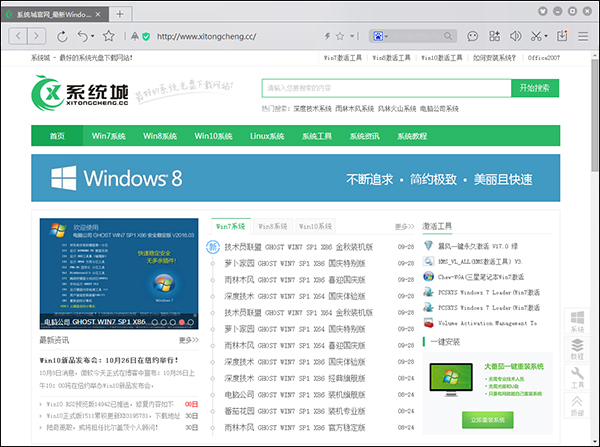Open 系统教程 in navigation bar
Screen dimensions: 600x447
click(412, 136)
